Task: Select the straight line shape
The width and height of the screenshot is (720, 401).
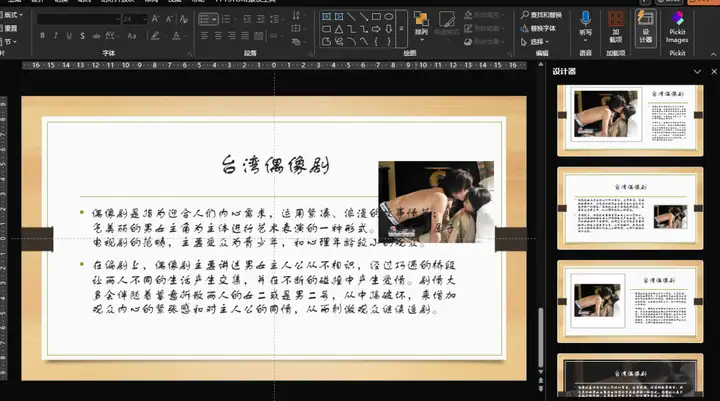Action: pyautogui.click(x=351, y=17)
